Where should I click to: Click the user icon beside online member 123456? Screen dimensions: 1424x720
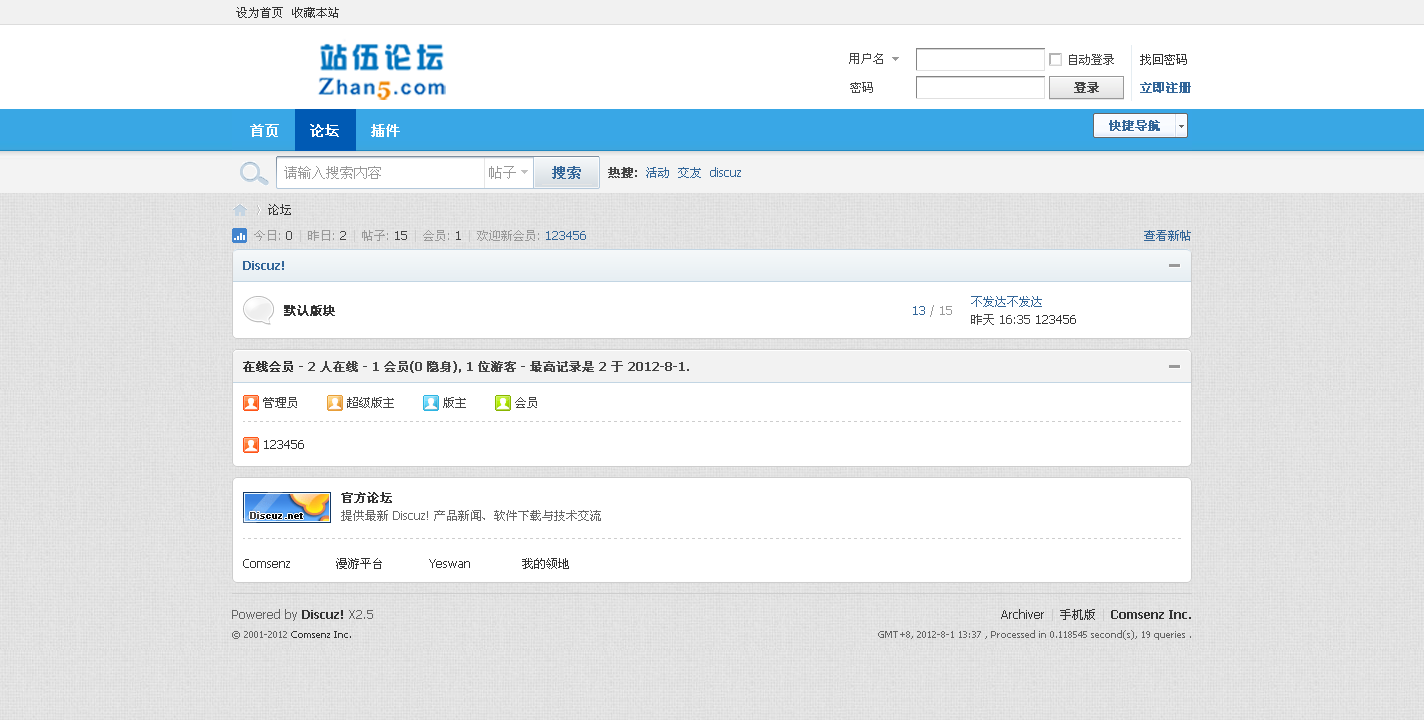(250, 444)
